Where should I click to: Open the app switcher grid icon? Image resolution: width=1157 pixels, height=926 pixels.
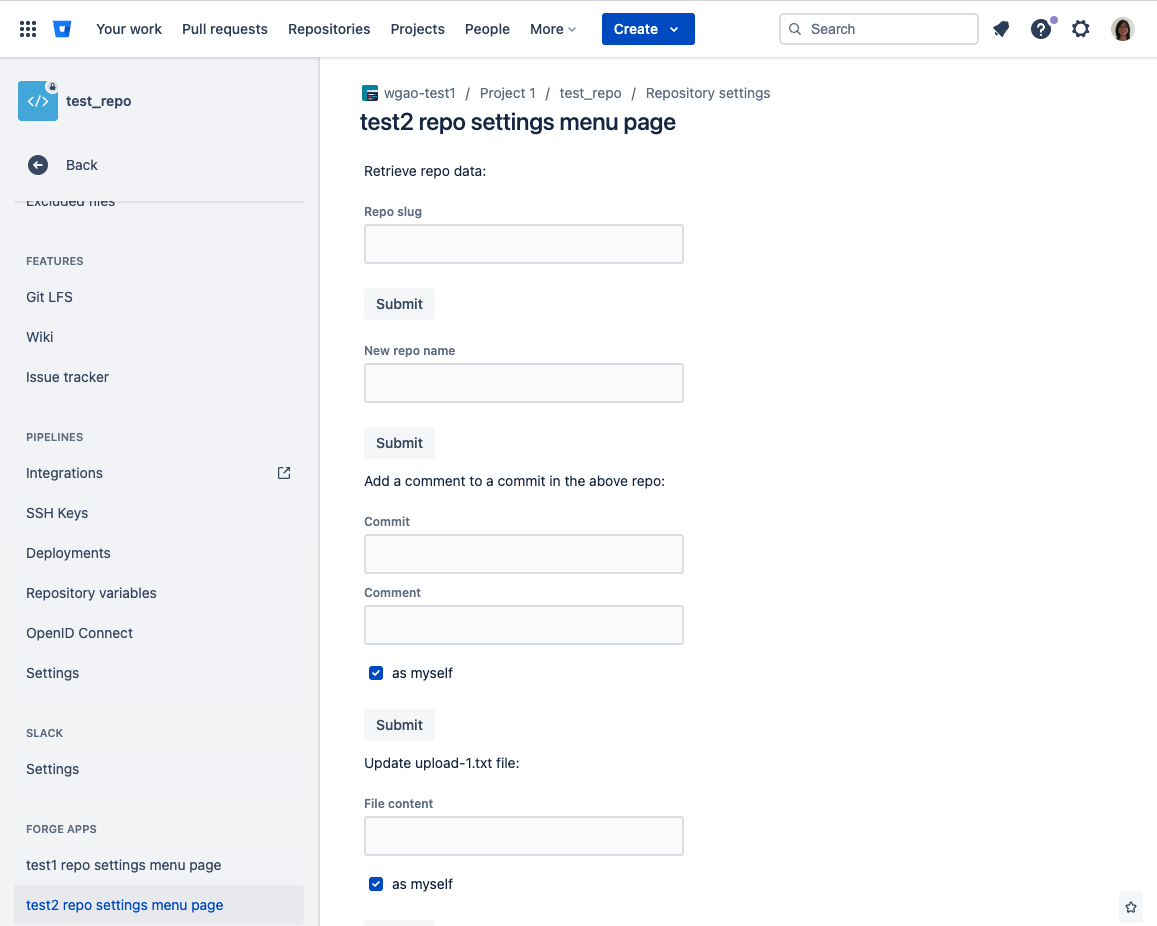click(x=27, y=28)
